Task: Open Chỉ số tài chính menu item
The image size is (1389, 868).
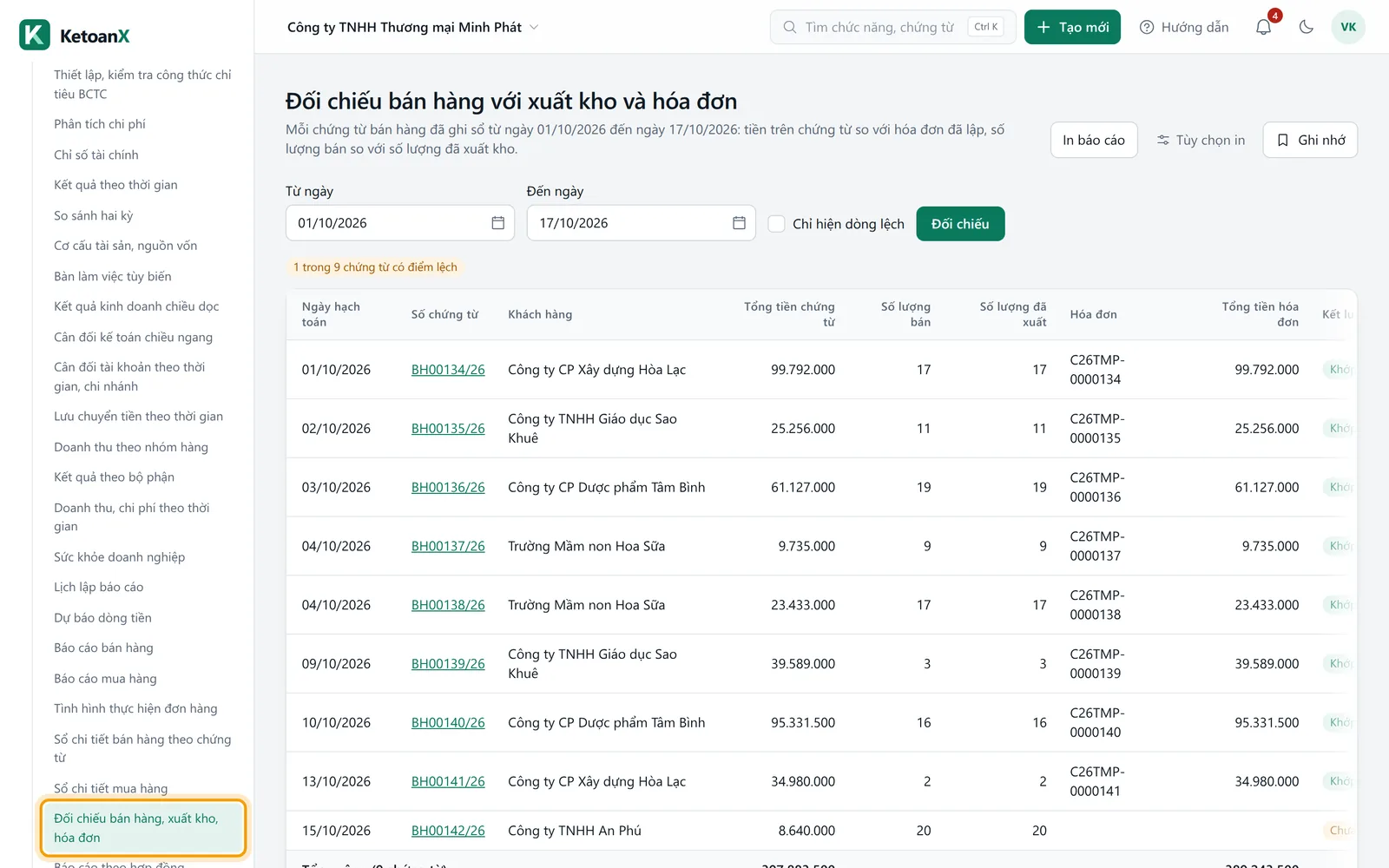Action: tap(96, 155)
